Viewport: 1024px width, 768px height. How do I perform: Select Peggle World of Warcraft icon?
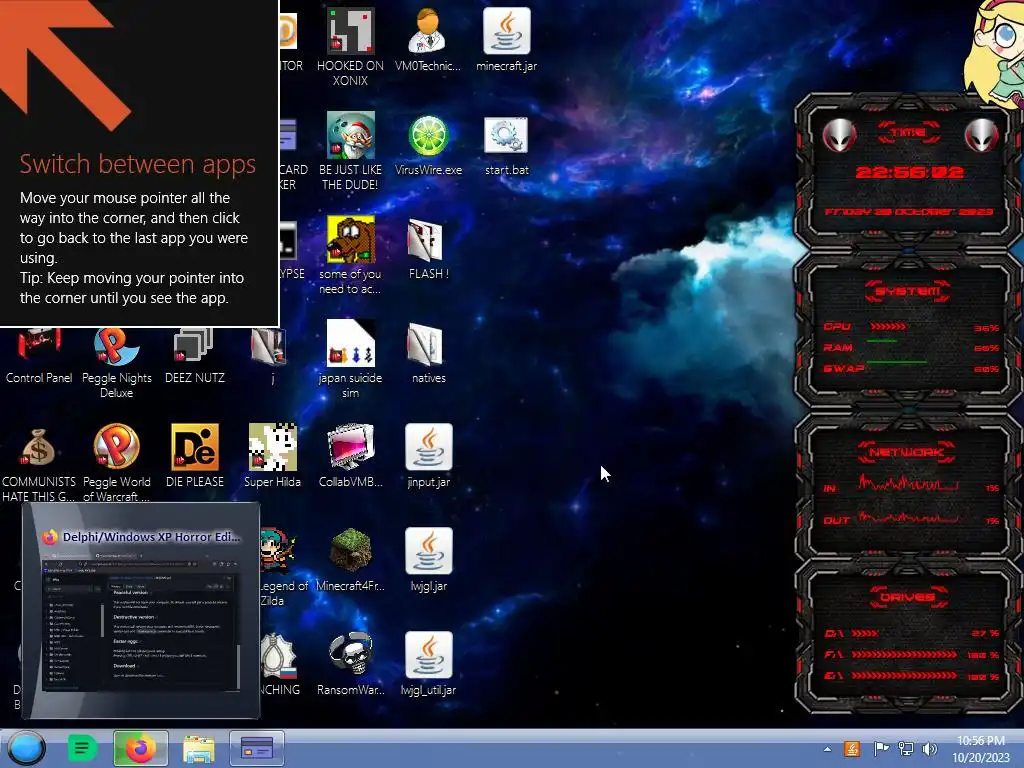(116, 447)
